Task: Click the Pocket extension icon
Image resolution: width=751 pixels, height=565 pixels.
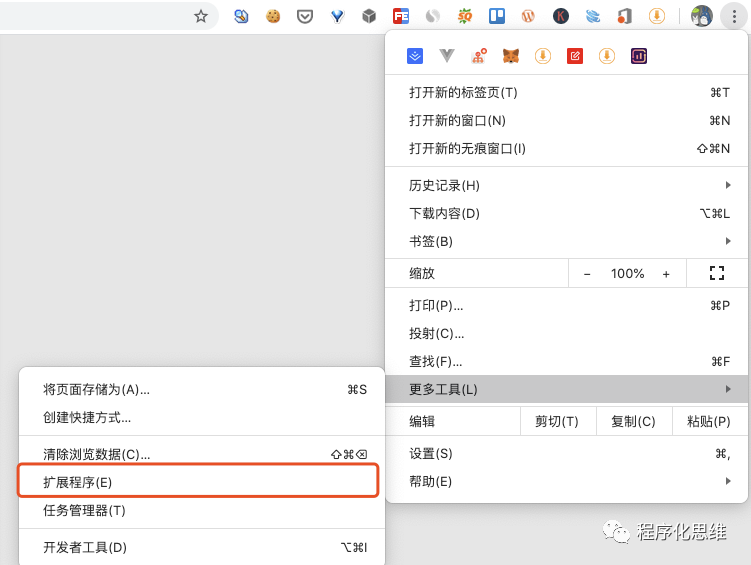Action: [x=305, y=17]
